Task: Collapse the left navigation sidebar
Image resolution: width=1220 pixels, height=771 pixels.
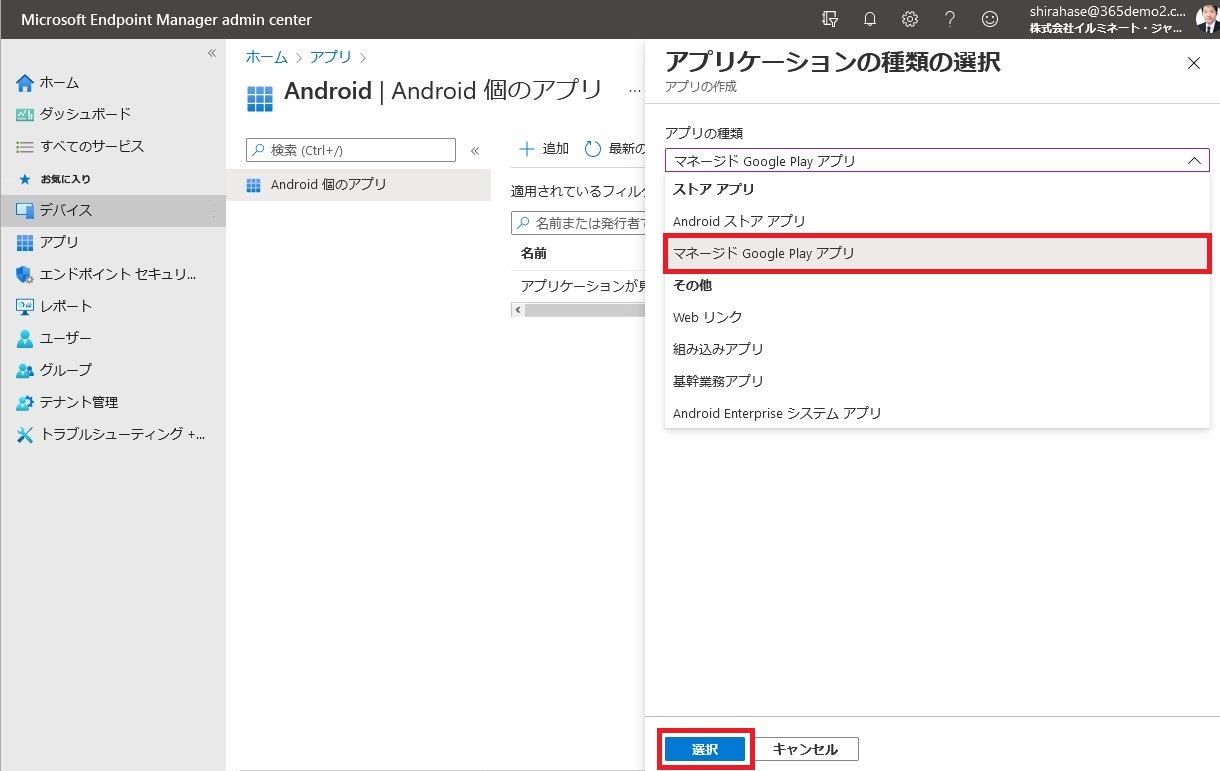Action: point(212,53)
